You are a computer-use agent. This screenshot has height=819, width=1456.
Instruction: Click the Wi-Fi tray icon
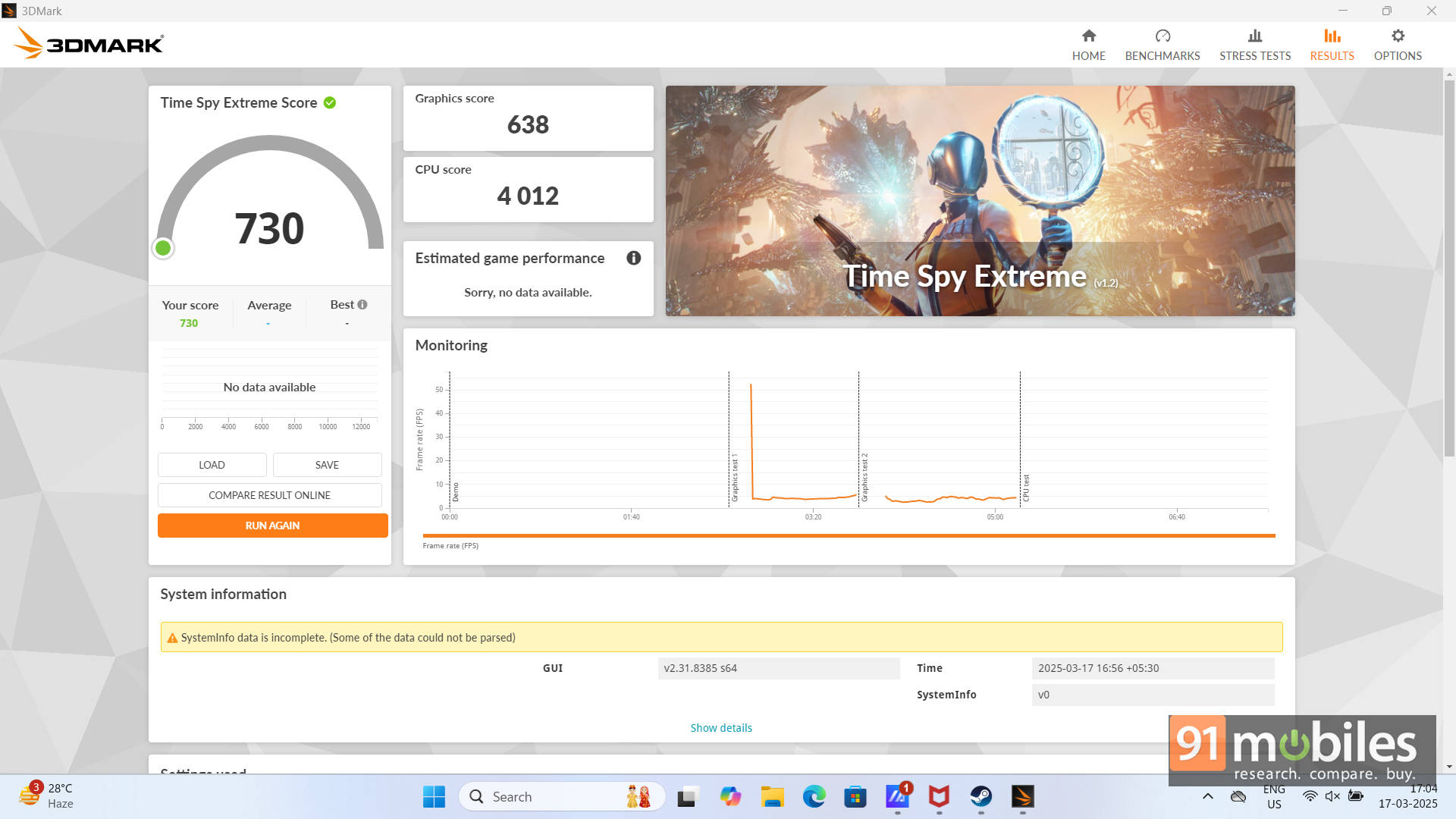pos(1310,796)
